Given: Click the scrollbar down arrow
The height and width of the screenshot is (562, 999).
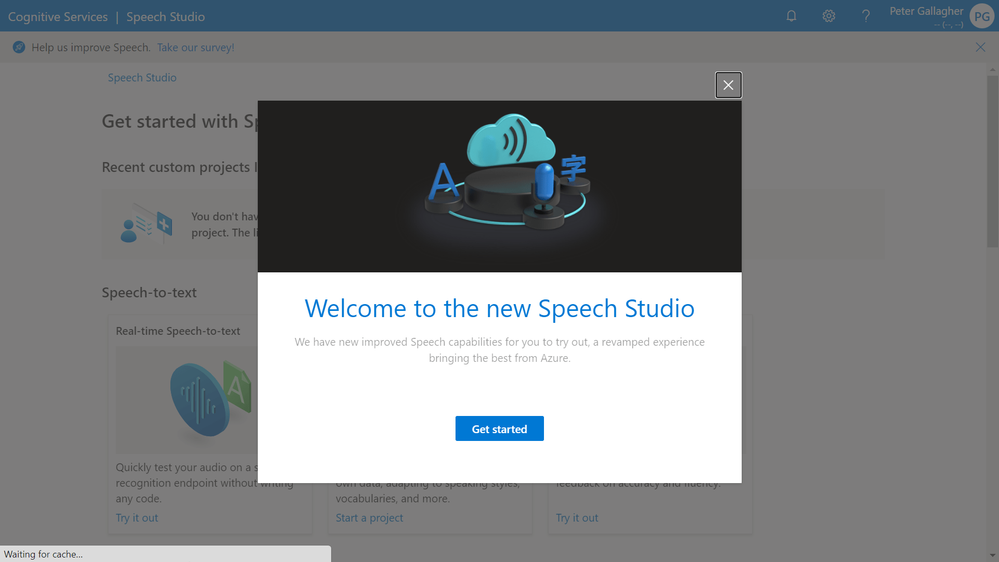Looking at the screenshot, I should (992, 555).
